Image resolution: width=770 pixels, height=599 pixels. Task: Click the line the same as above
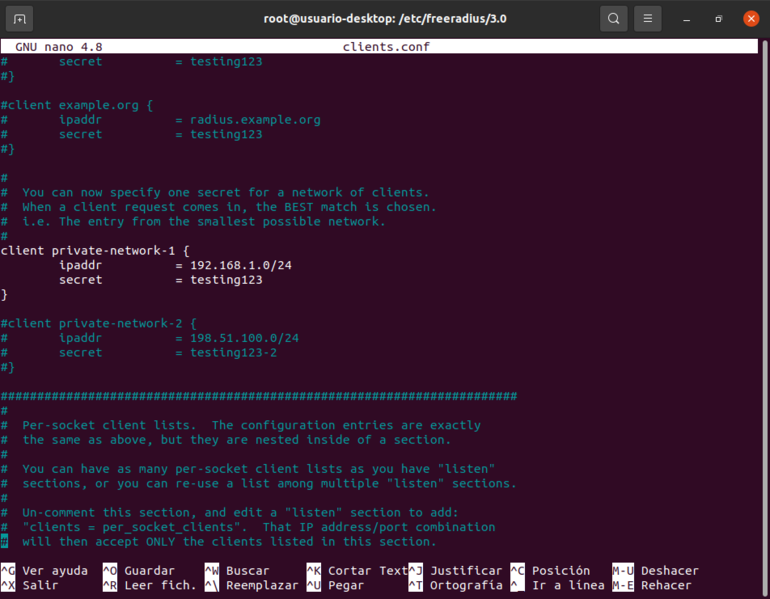click(x=226, y=440)
